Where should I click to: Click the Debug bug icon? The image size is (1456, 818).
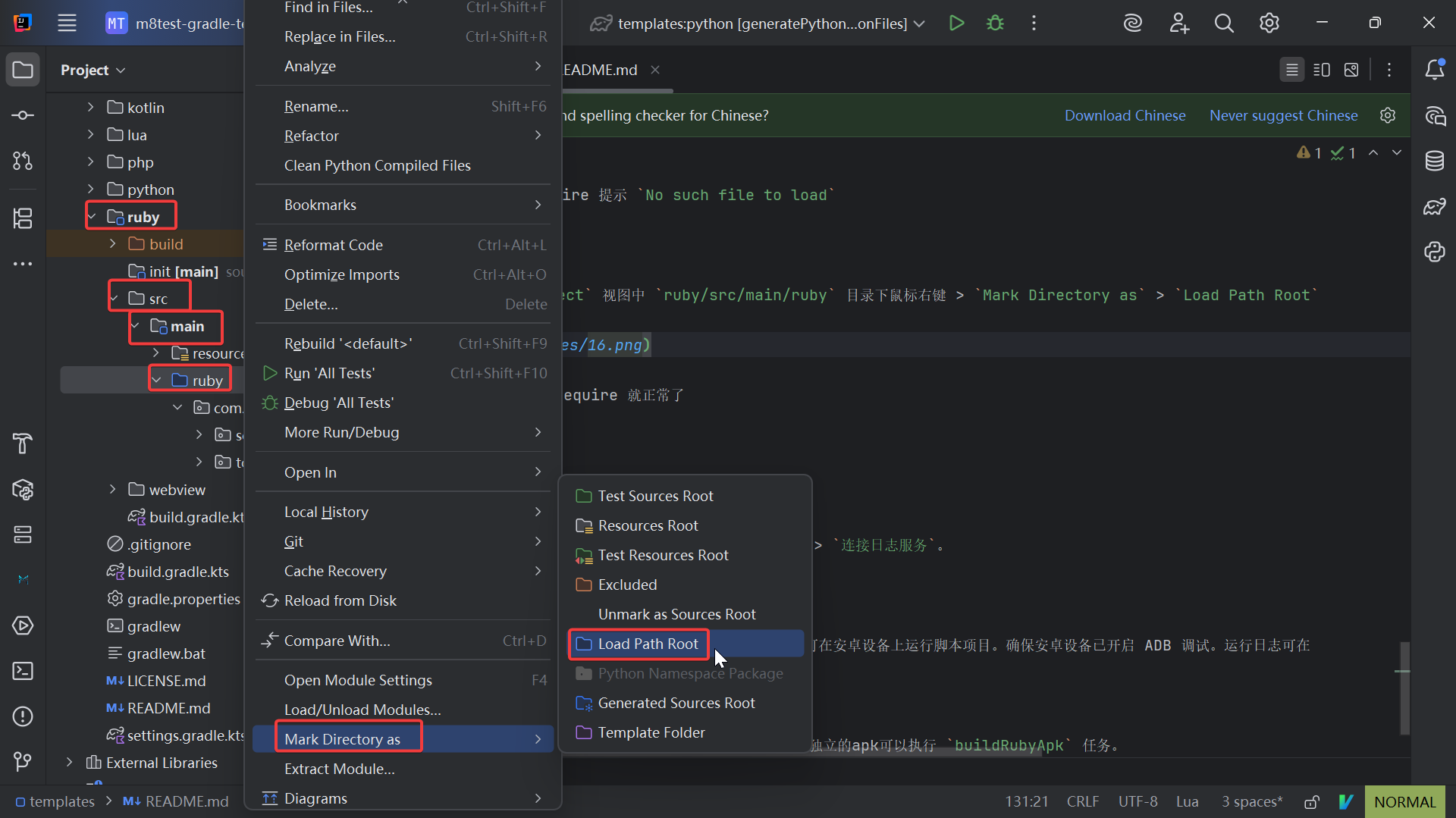995,24
